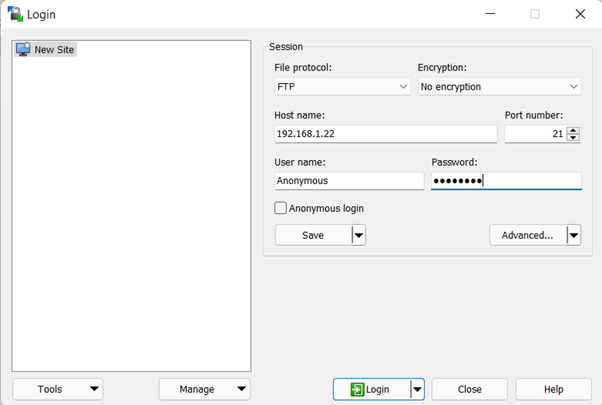Open the Manage menu button
The width and height of the screenshot is (602, 405).
tap(205, 389)
